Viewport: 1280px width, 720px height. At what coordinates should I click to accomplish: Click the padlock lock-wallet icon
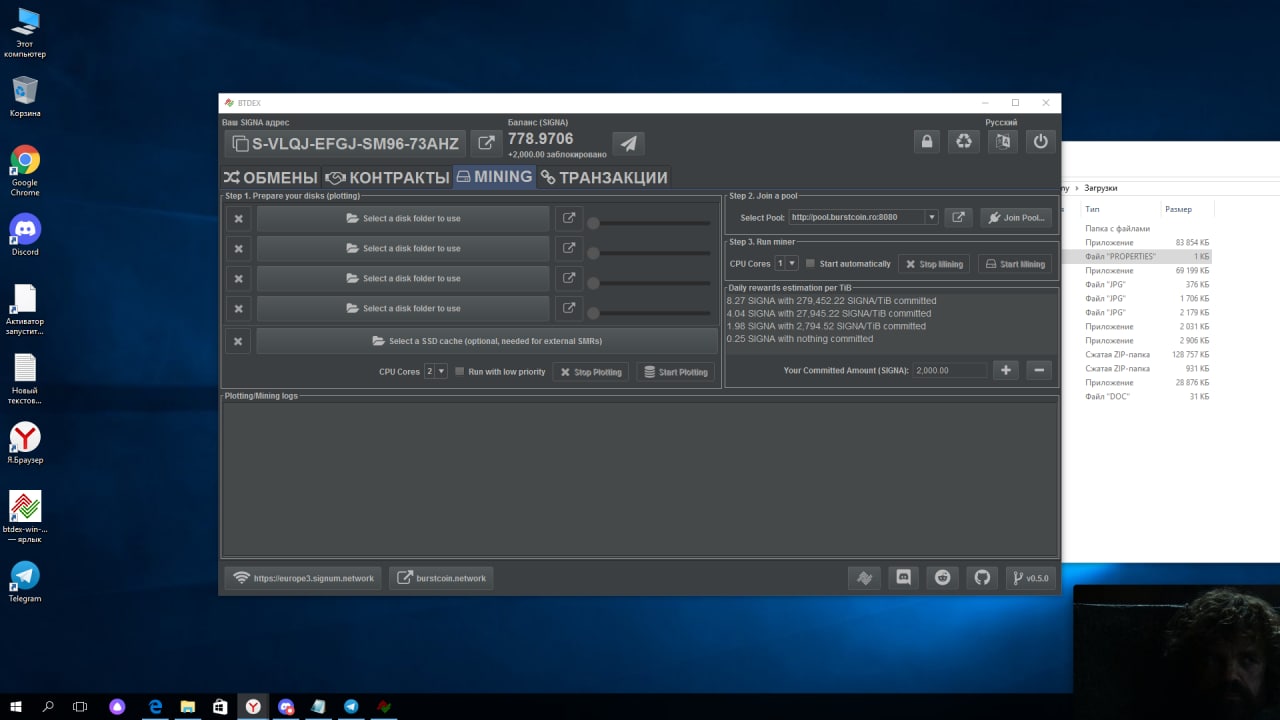[927, 141]
